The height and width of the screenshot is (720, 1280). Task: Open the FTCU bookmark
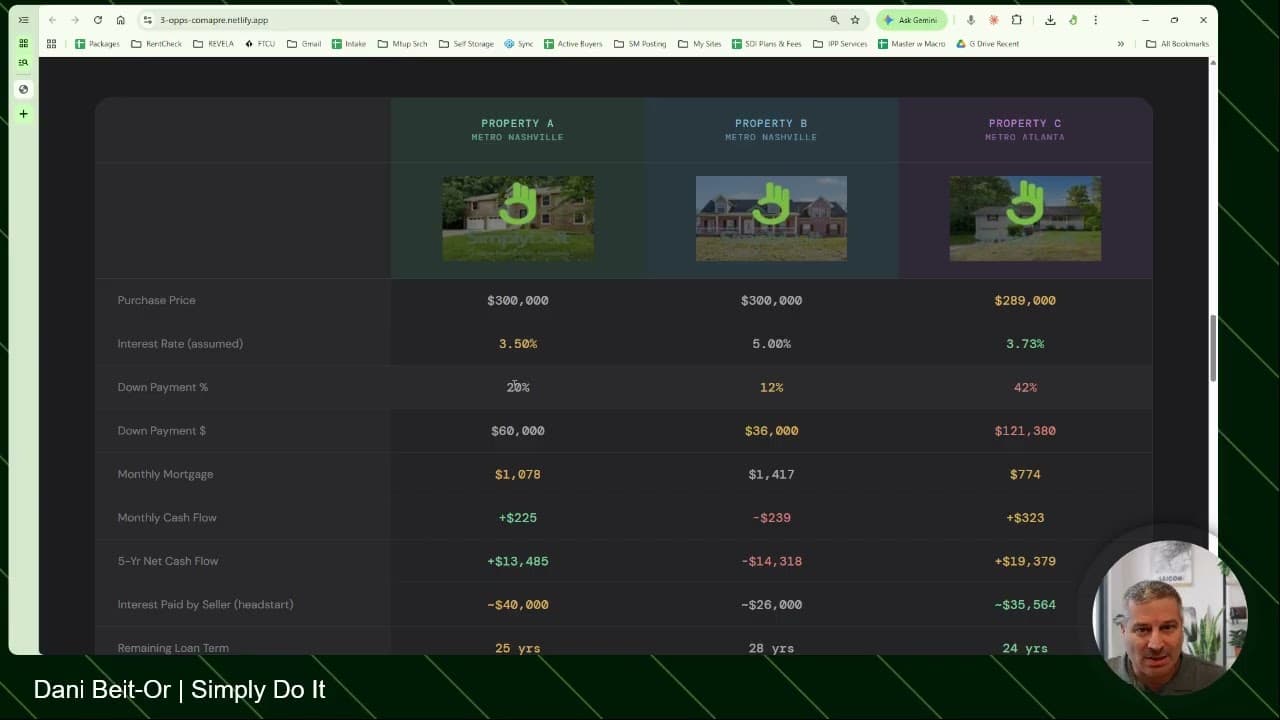[x=260, y=44]
